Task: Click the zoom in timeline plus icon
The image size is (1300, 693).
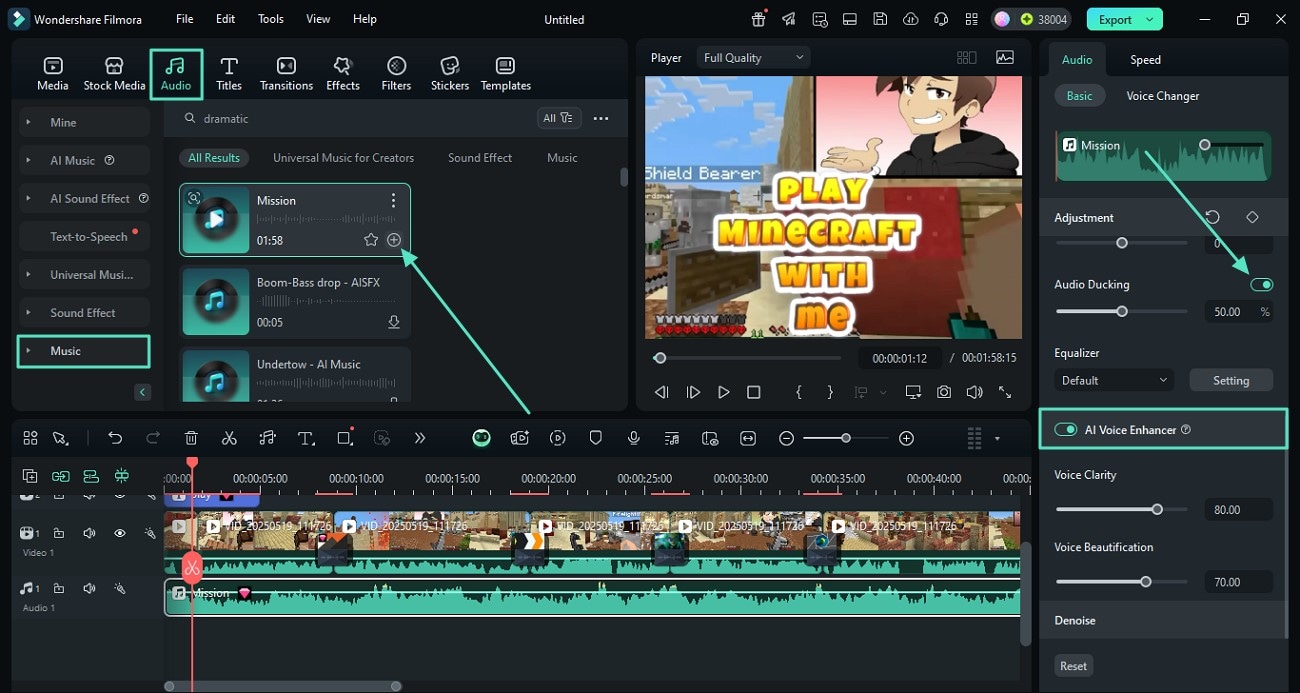Action: pyautogui.click(x=906, y=438)
